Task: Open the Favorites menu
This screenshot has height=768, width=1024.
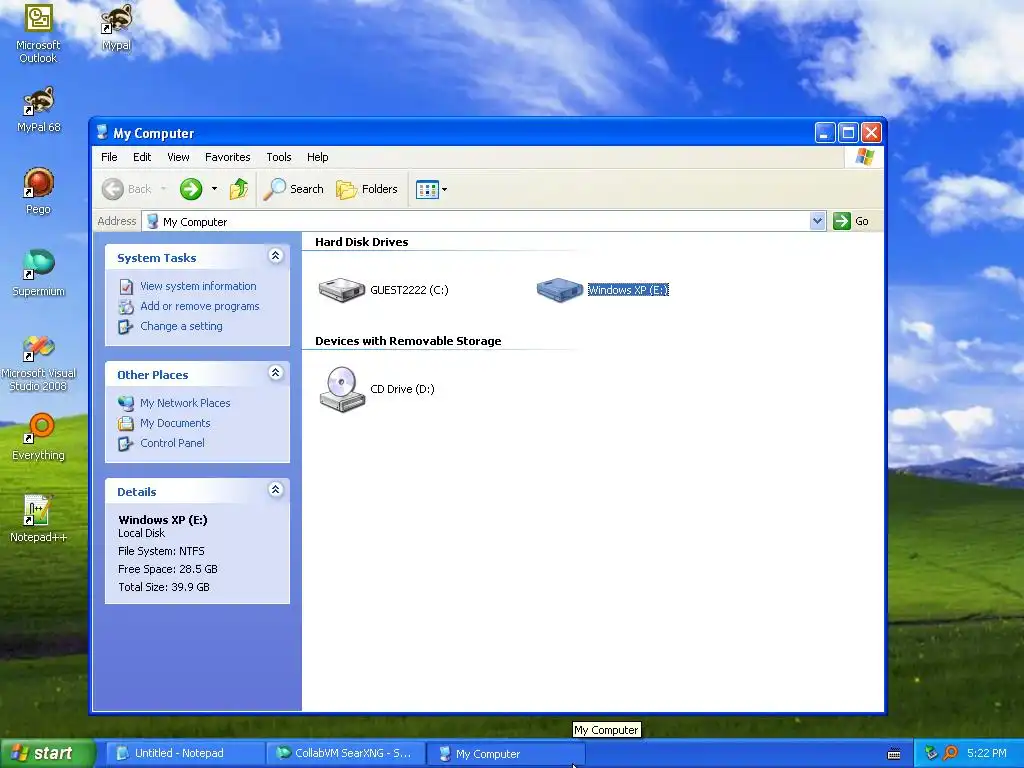Action: (x=227, y=157)
